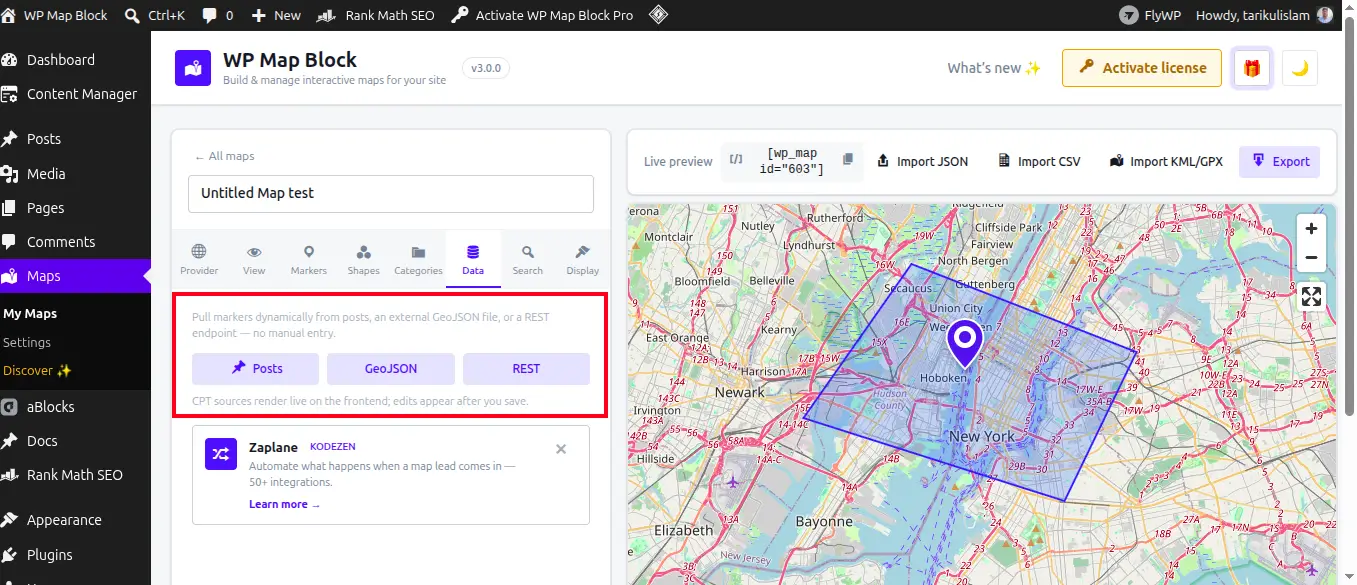1357x585 pixels.
Task: Open Ctrl+K search in admin bar
Action: pos(156,15)
